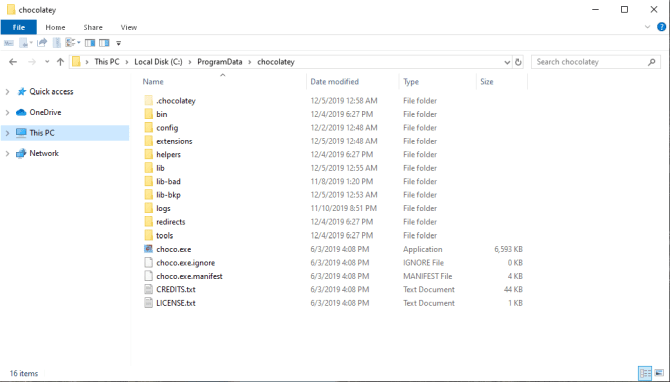Screen dimensions: 670x382
Task: Open the blue Help question mark
Action: [661, 27]
